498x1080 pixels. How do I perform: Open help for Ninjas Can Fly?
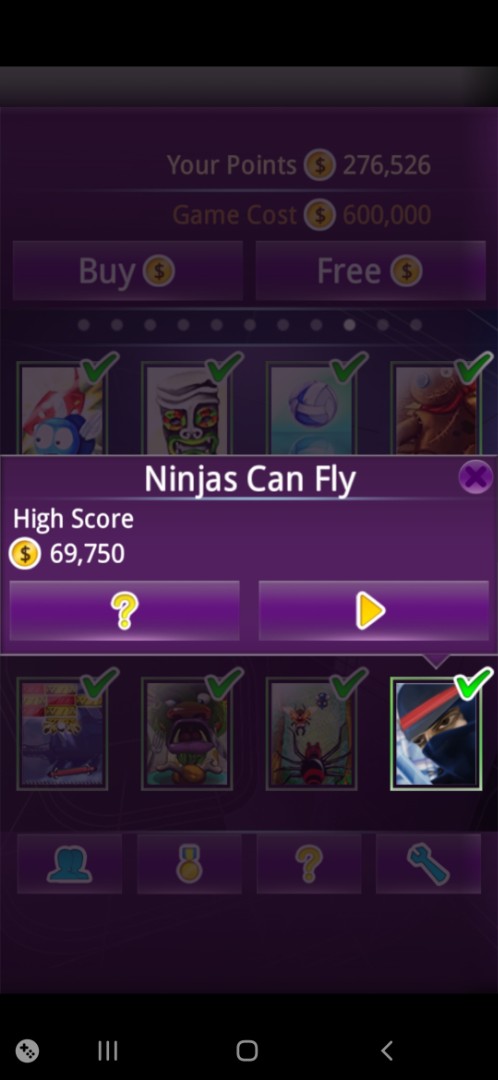pos(125,610)
